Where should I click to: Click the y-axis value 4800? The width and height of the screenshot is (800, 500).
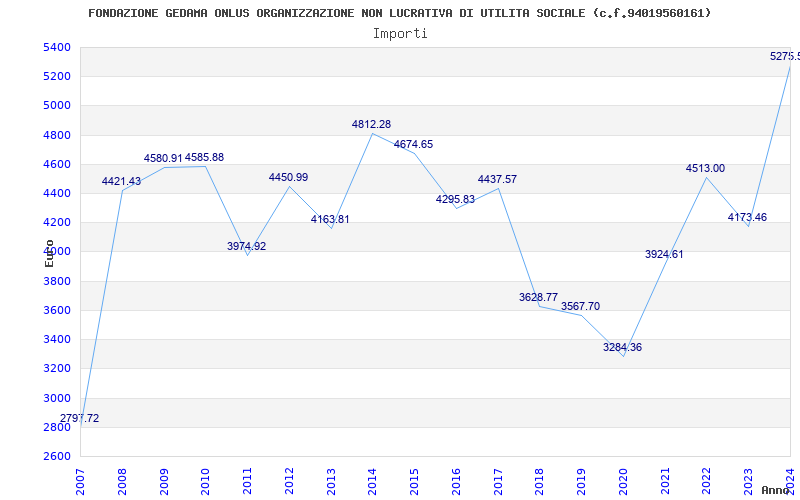58,135
